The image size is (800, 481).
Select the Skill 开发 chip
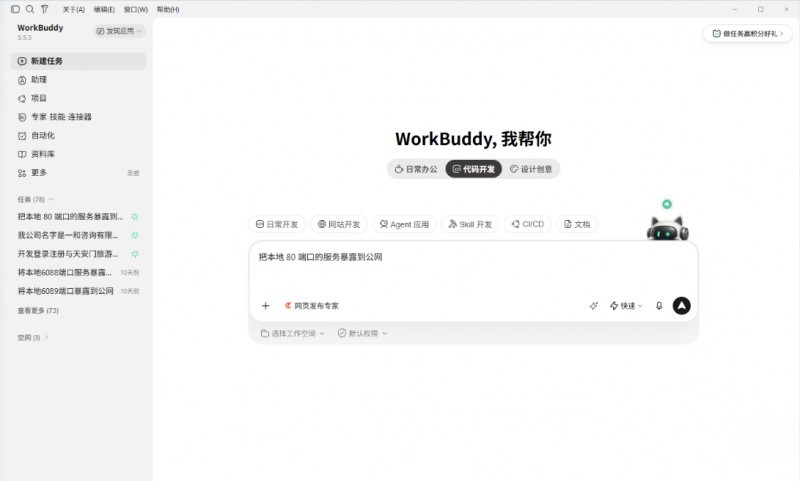(x=470, y=224)
